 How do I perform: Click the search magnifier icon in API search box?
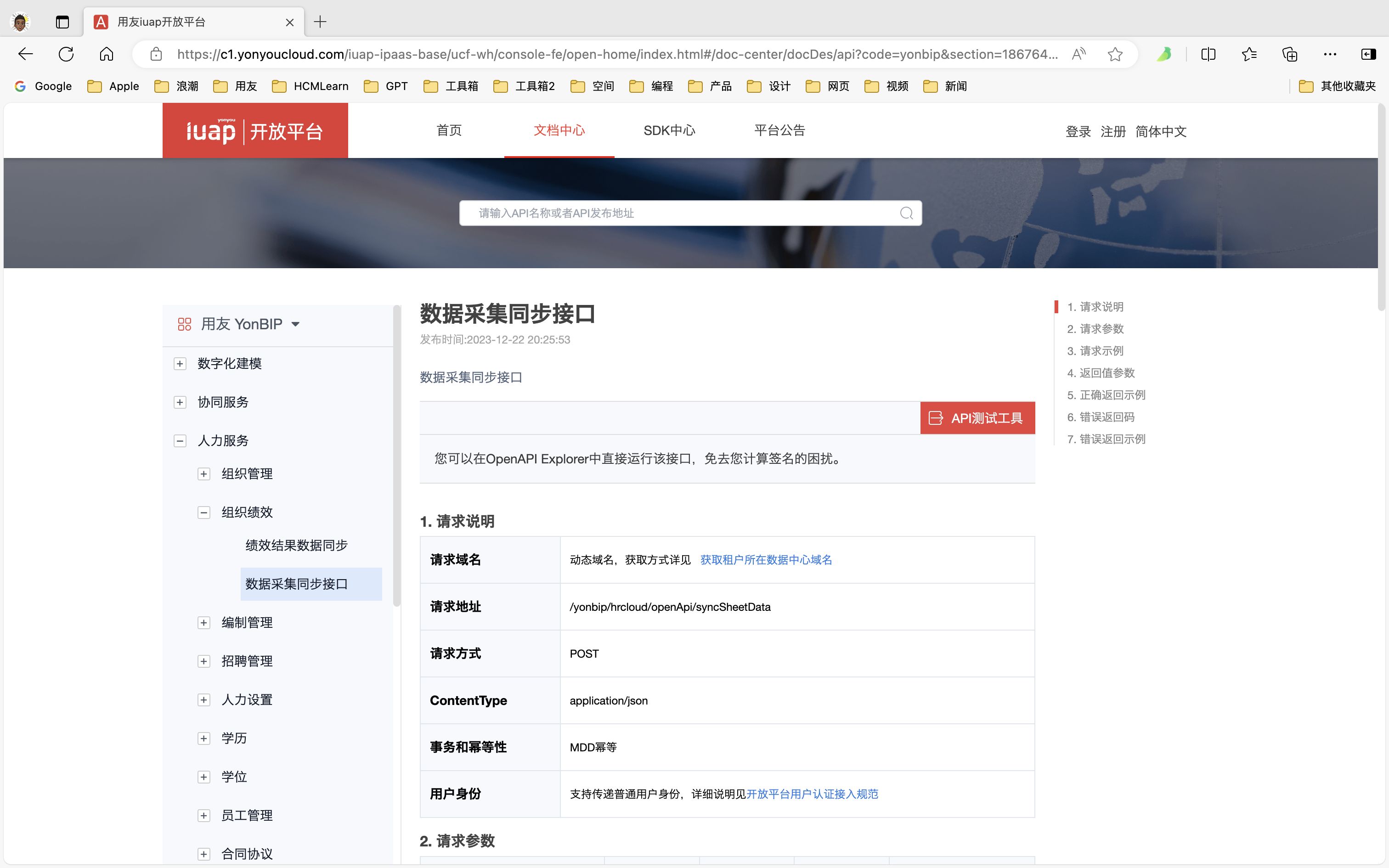tap(906, 213)
